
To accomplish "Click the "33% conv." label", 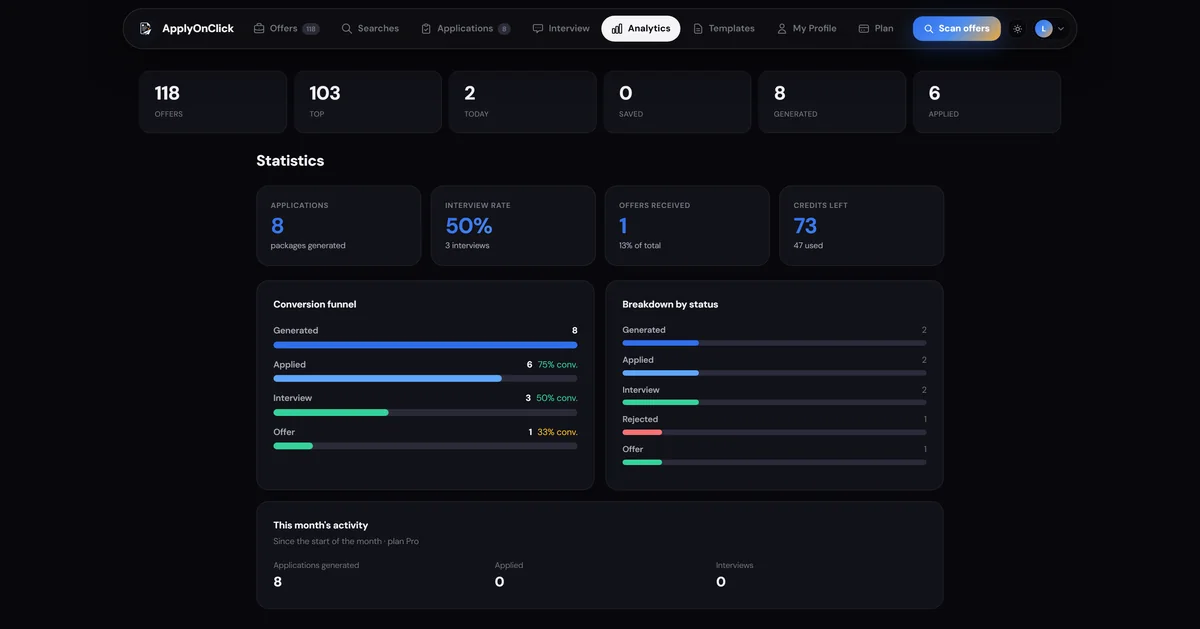I will (558, 432).
